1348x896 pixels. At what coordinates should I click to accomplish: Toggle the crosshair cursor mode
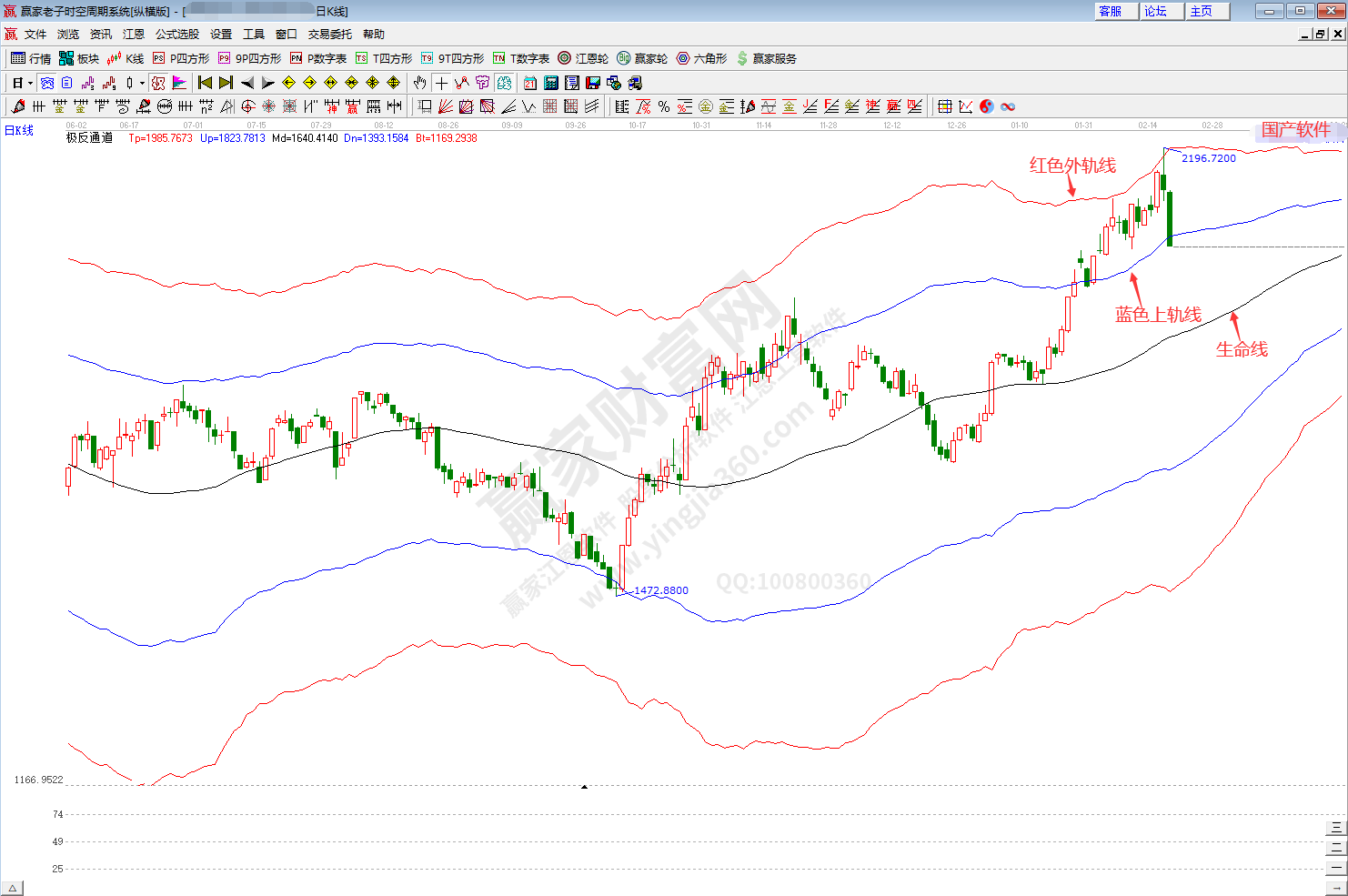(x=441, y=83)
